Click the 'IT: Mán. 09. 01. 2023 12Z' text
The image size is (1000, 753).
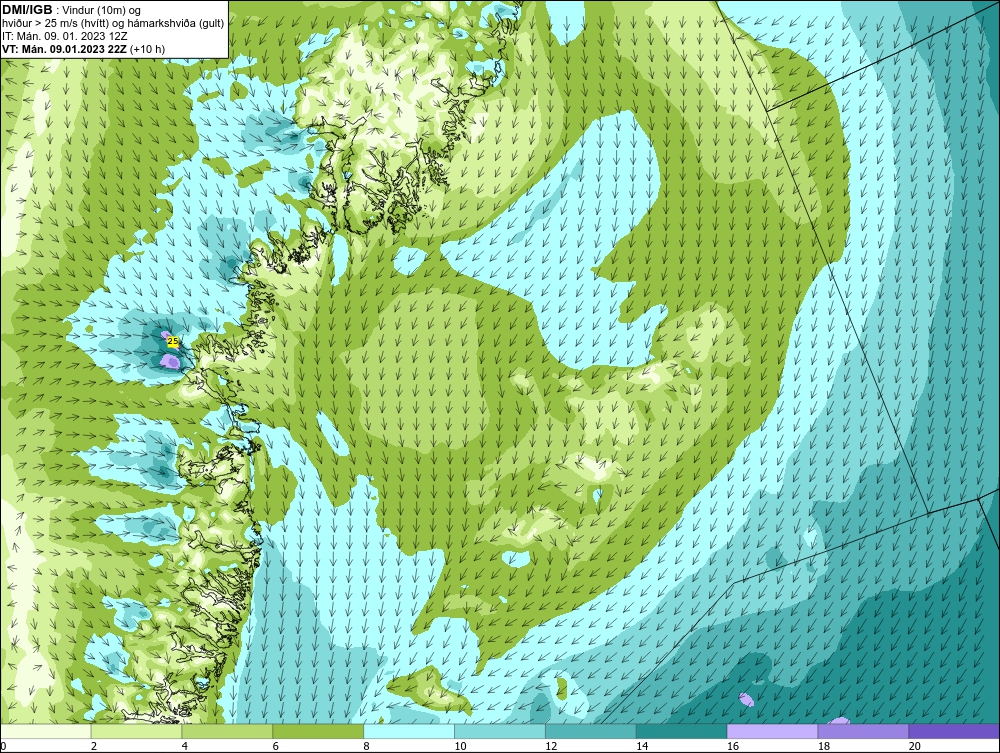click(65, 36)
